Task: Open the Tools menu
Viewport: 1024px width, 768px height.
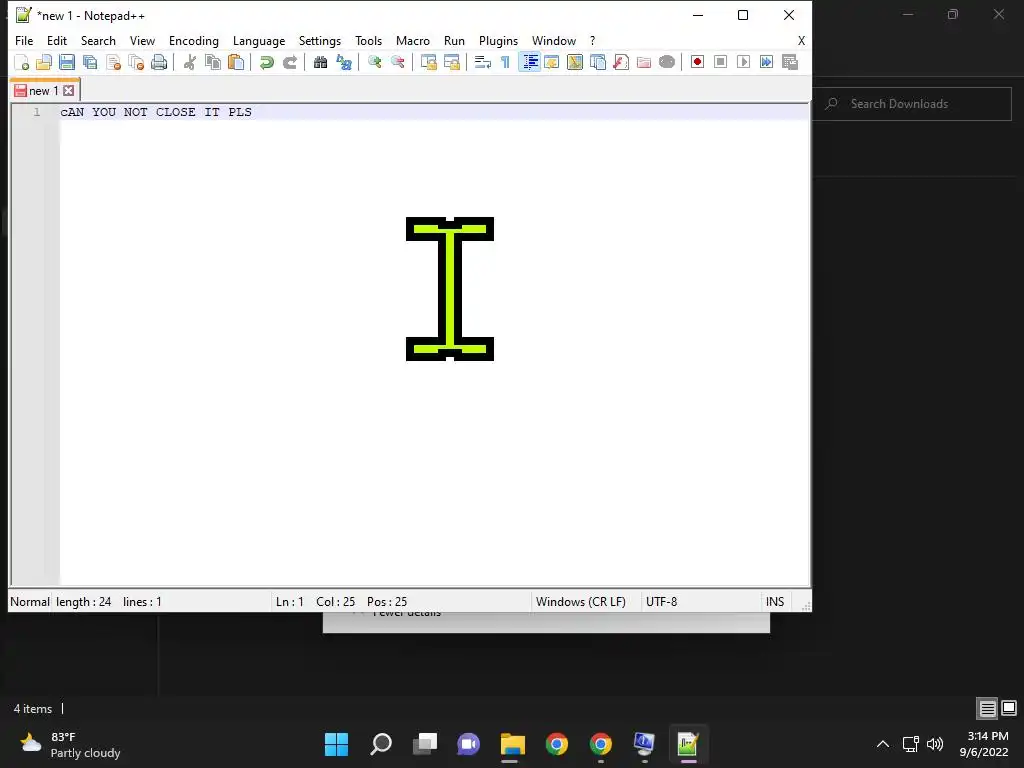Action: (x=368, y=41)
